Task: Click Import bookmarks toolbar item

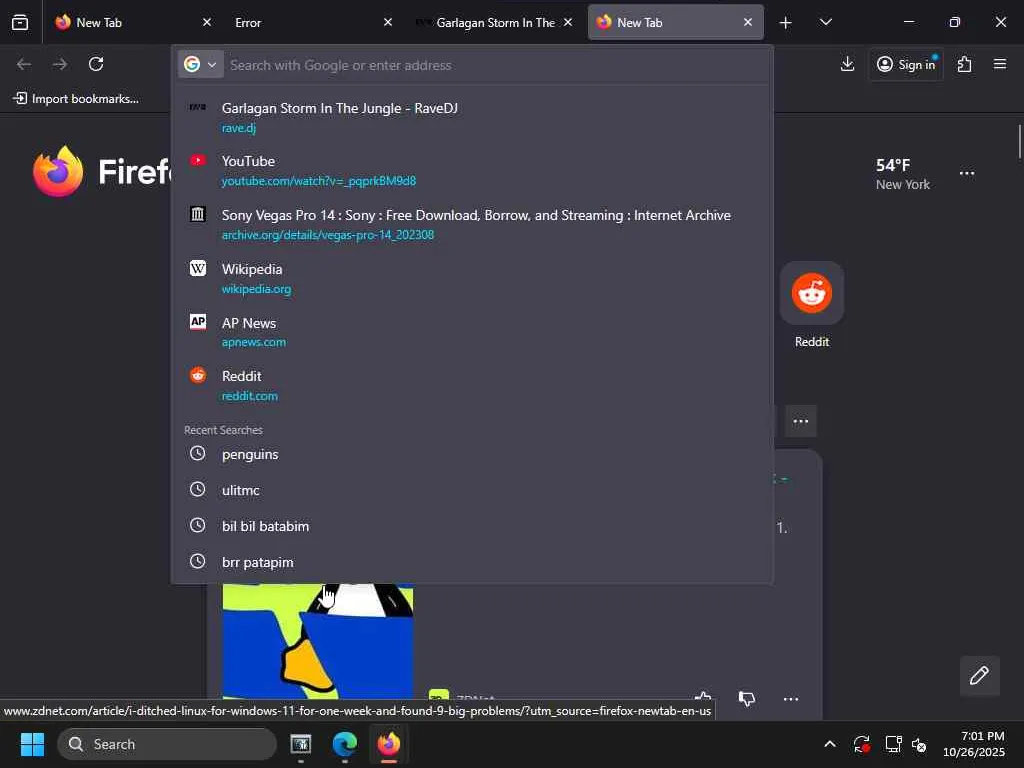Action: (77, 99)
